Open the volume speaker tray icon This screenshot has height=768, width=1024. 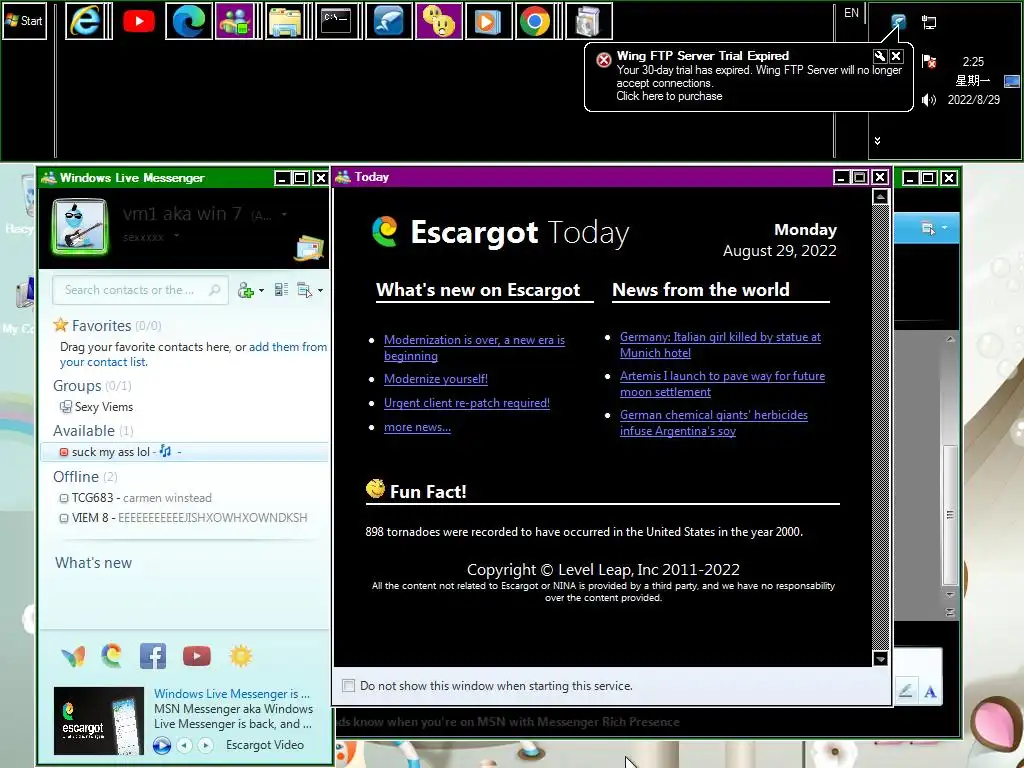pos(928,100)
